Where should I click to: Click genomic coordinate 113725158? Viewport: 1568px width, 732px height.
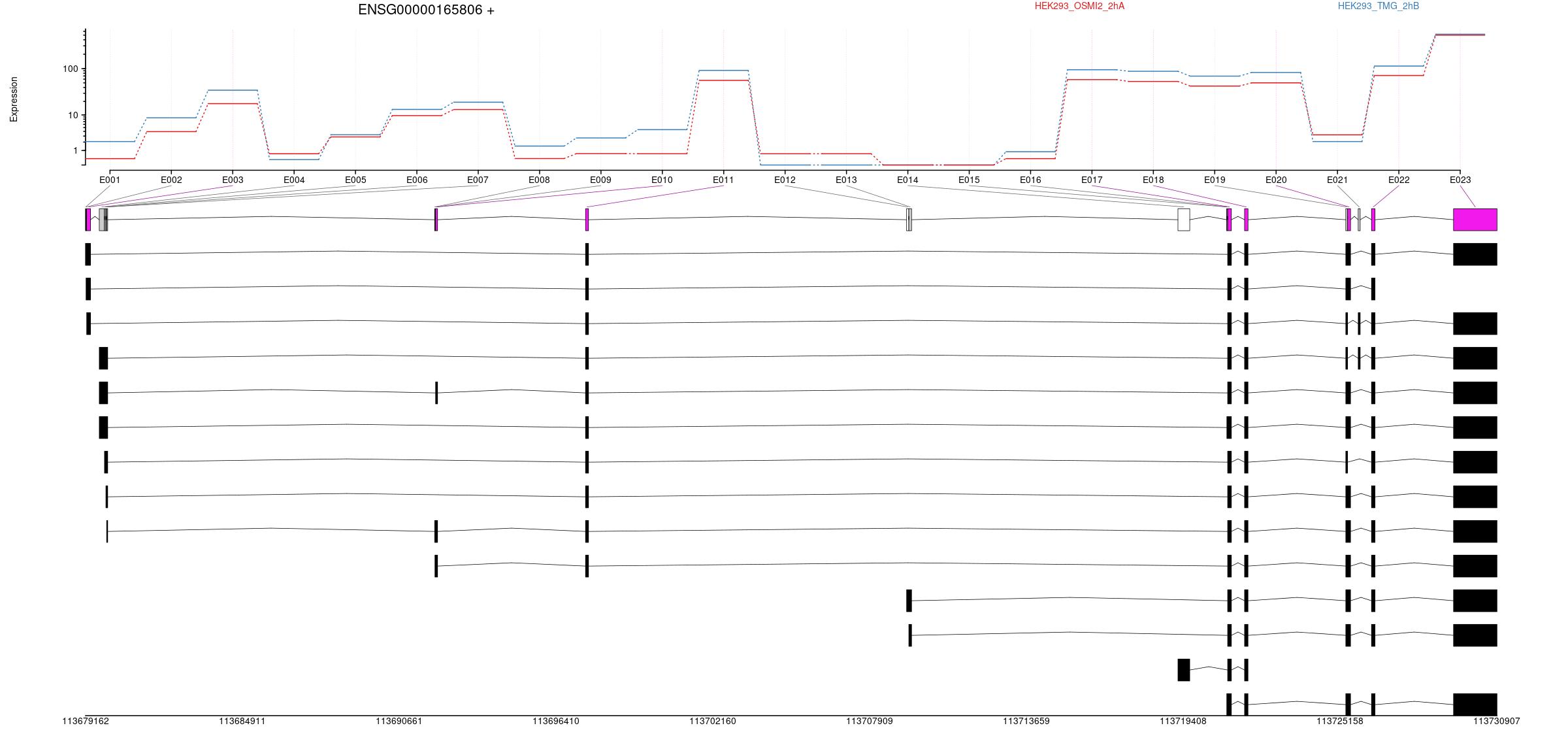pyautogui.click(x=1340, y=721)
